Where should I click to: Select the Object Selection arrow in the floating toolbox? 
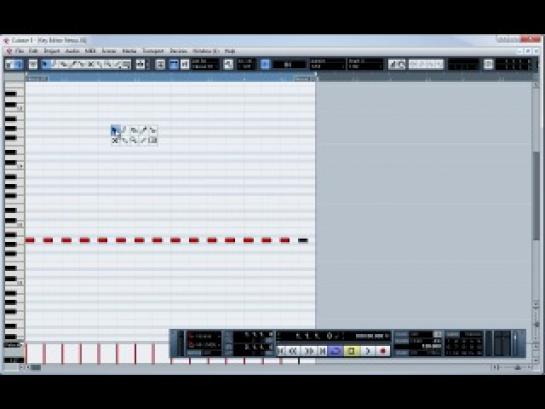coord(115,131)
